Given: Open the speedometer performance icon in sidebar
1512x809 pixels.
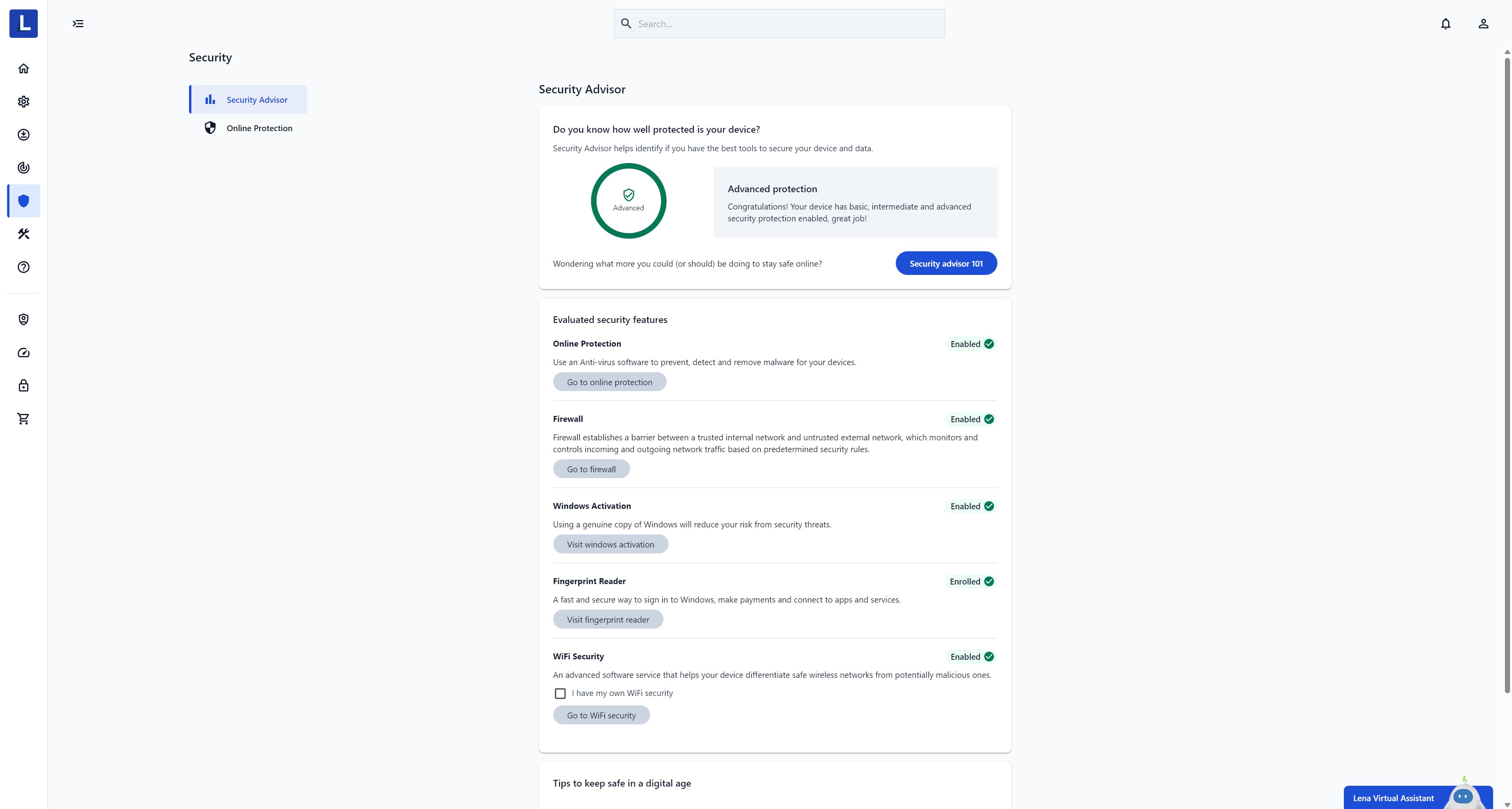Looking at the screenshot, I should 24,353.
